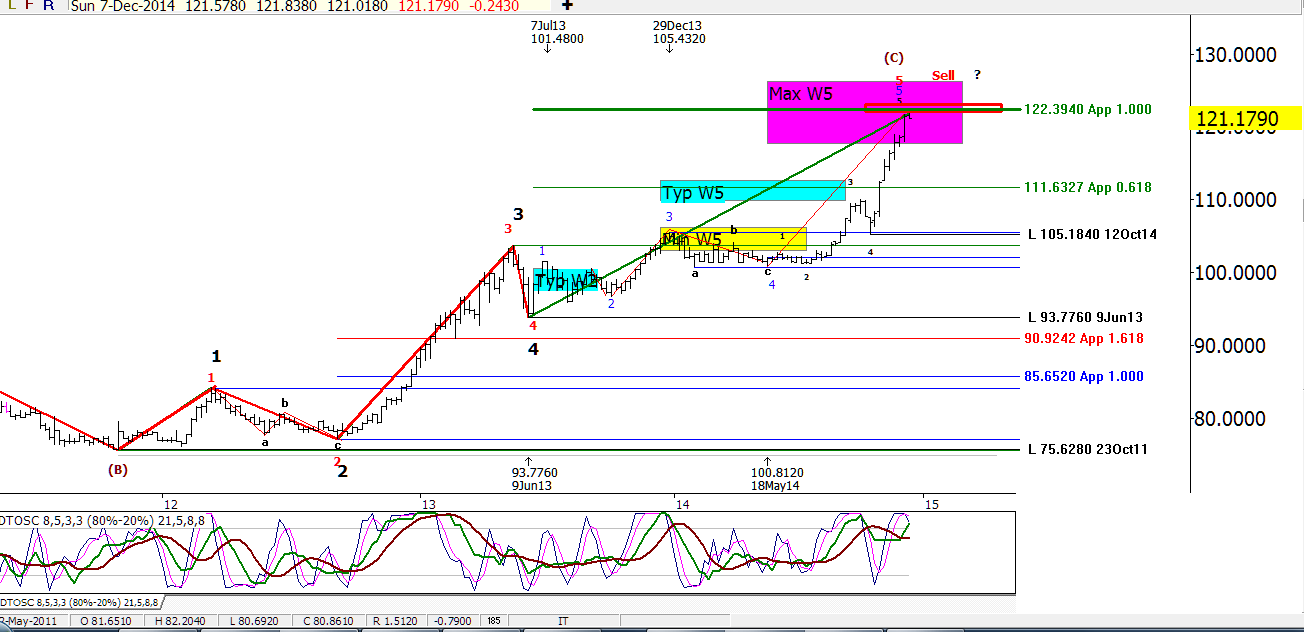This screenshot has height=632, width=1304.
Task: Click the -0.7900 status bar field
Action: [x=455, y=621]
